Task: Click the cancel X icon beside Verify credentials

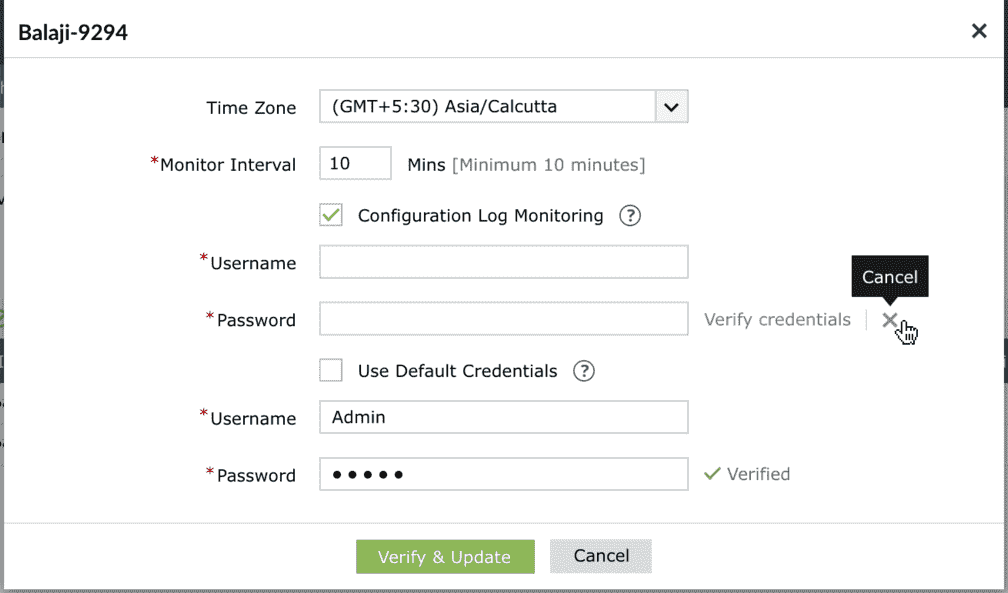Action: click(889, 320)
